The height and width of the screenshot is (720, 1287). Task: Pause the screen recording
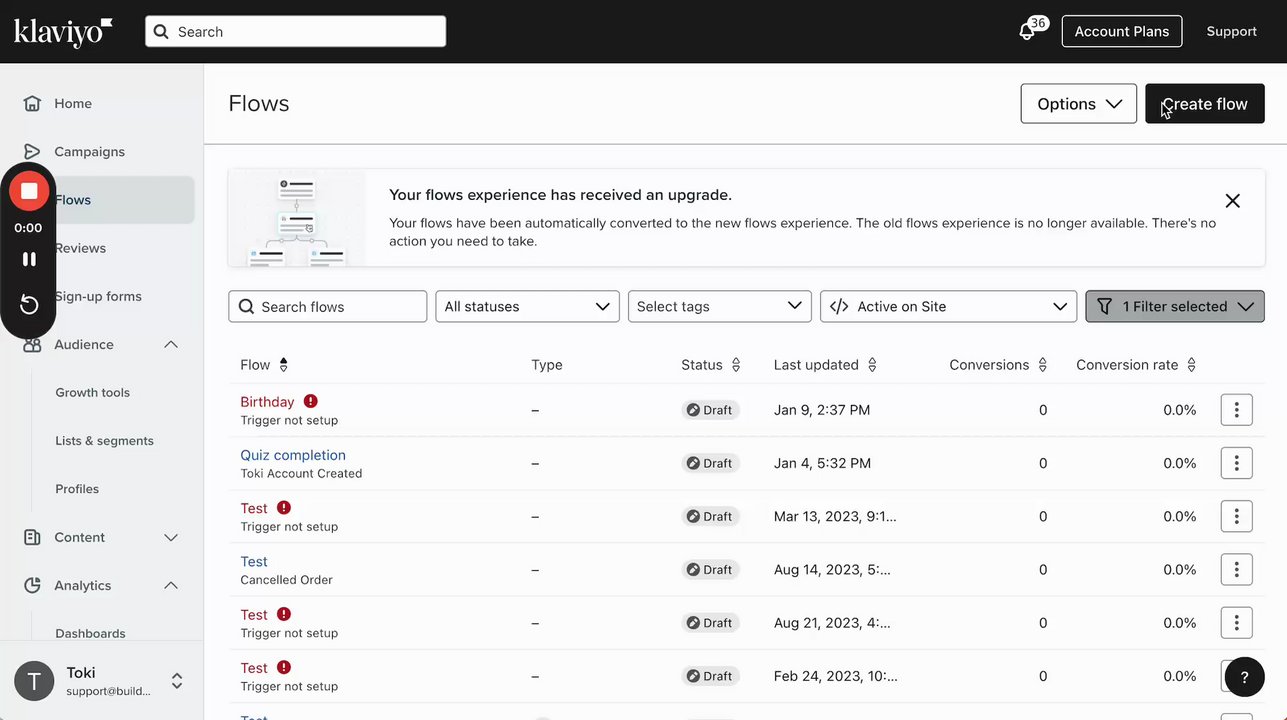pos(29,259)
